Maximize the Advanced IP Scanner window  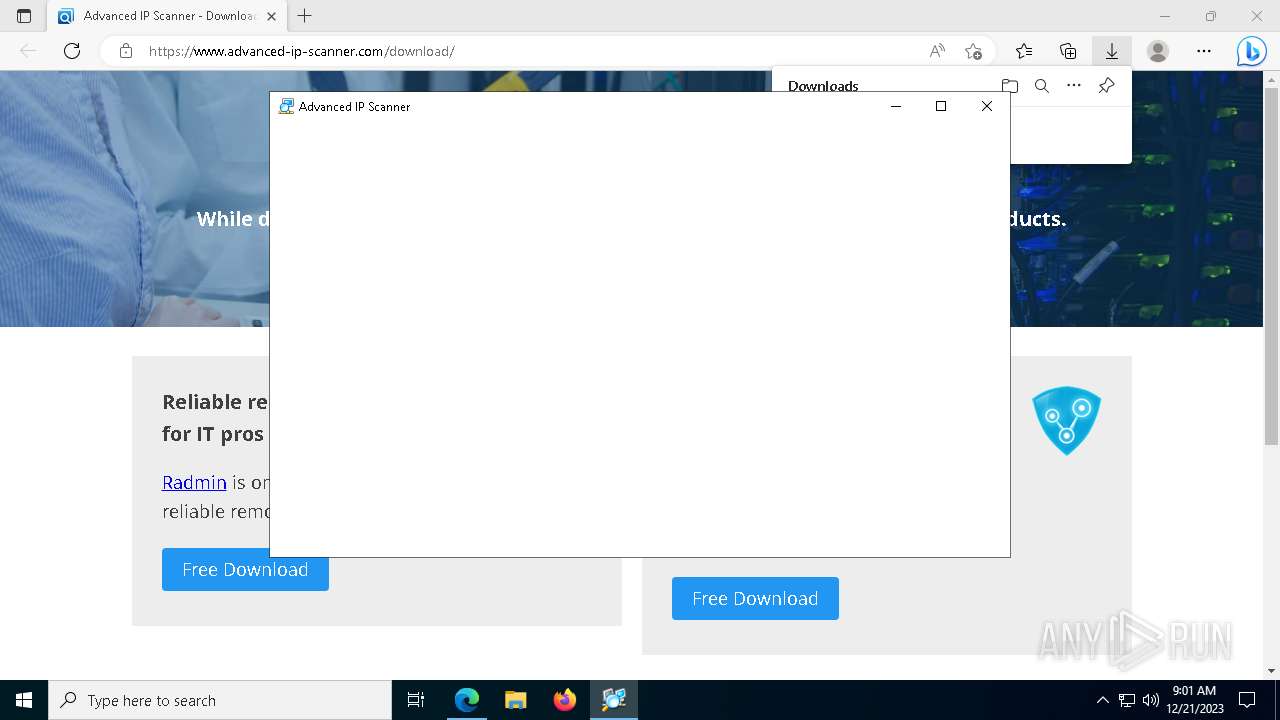[941, 106]
